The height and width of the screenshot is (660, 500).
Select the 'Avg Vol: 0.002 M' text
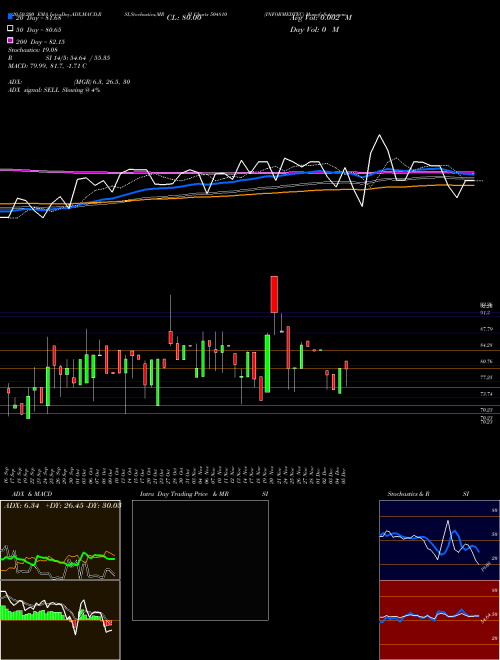321,18
